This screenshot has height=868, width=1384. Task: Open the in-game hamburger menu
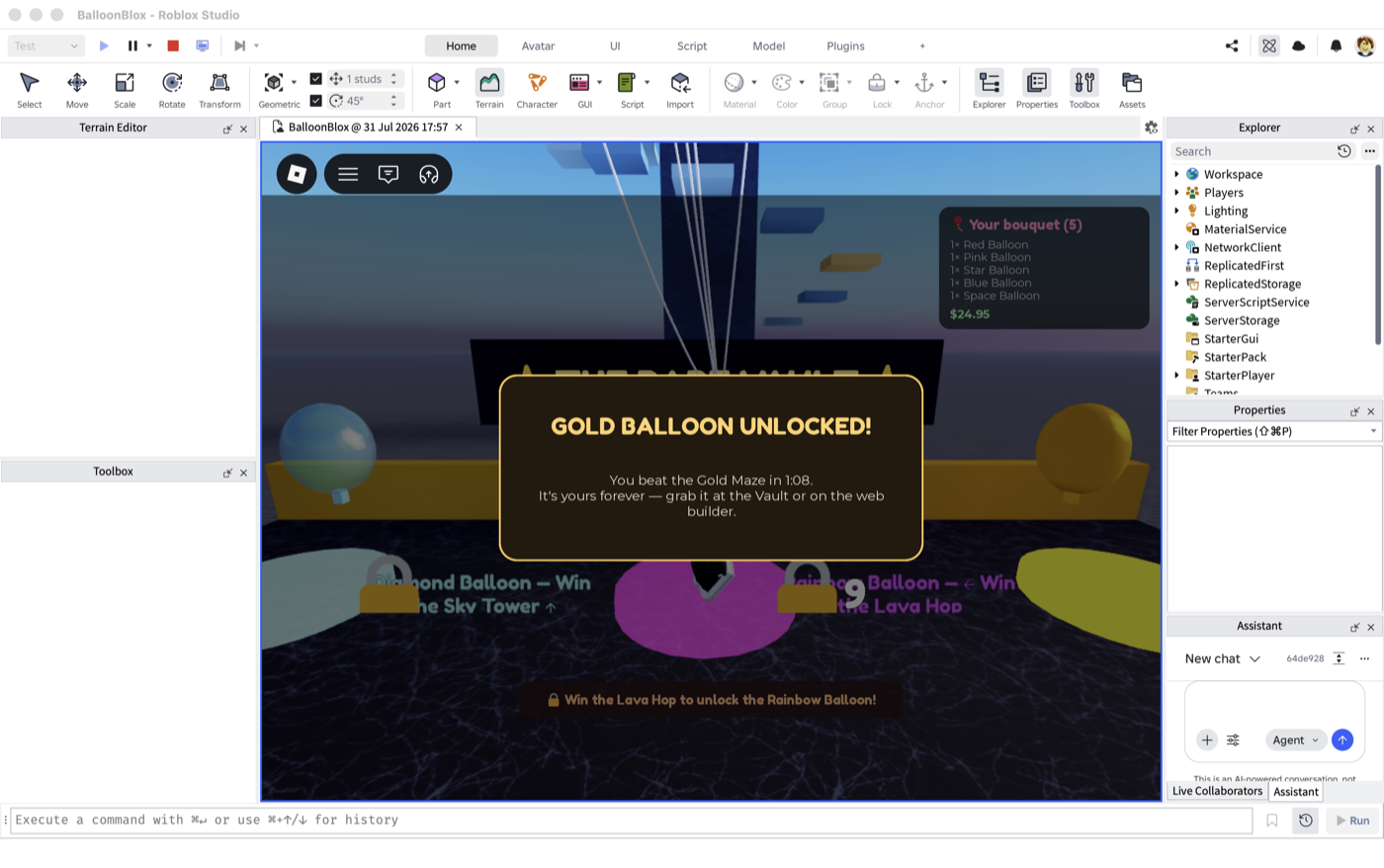click(348, 174)
